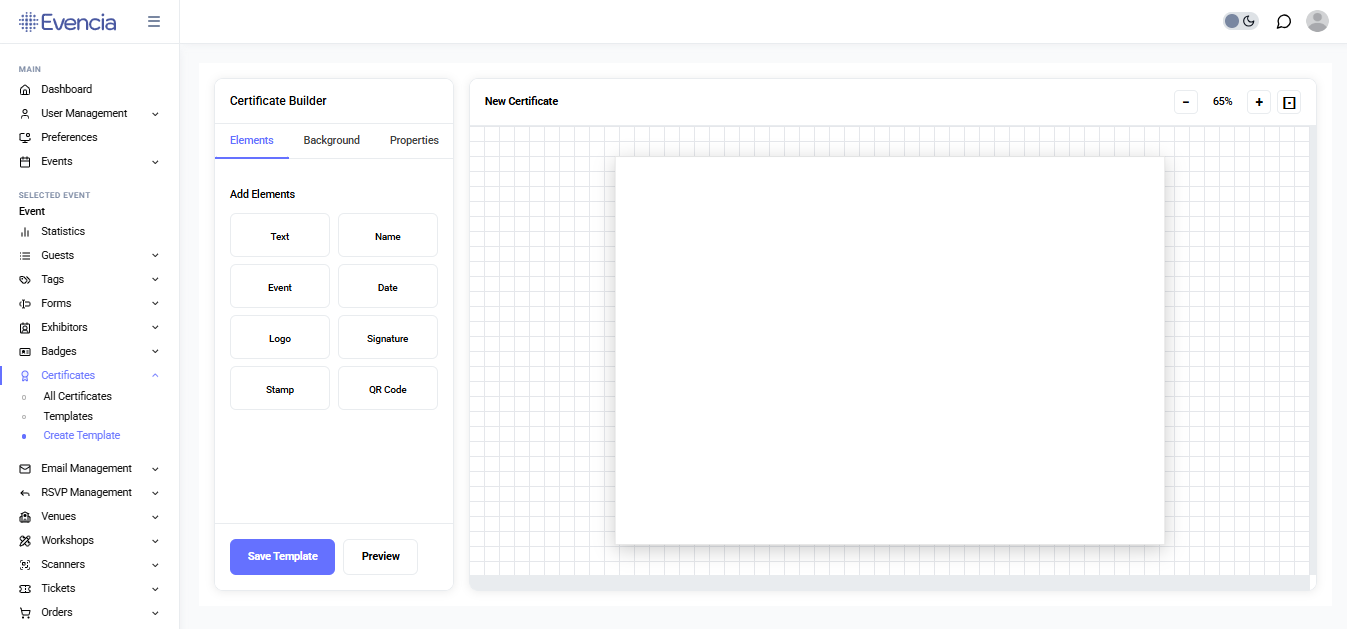Select the All Certificates item
This screenshot has height=629, width=1347.
coord(77,396)
